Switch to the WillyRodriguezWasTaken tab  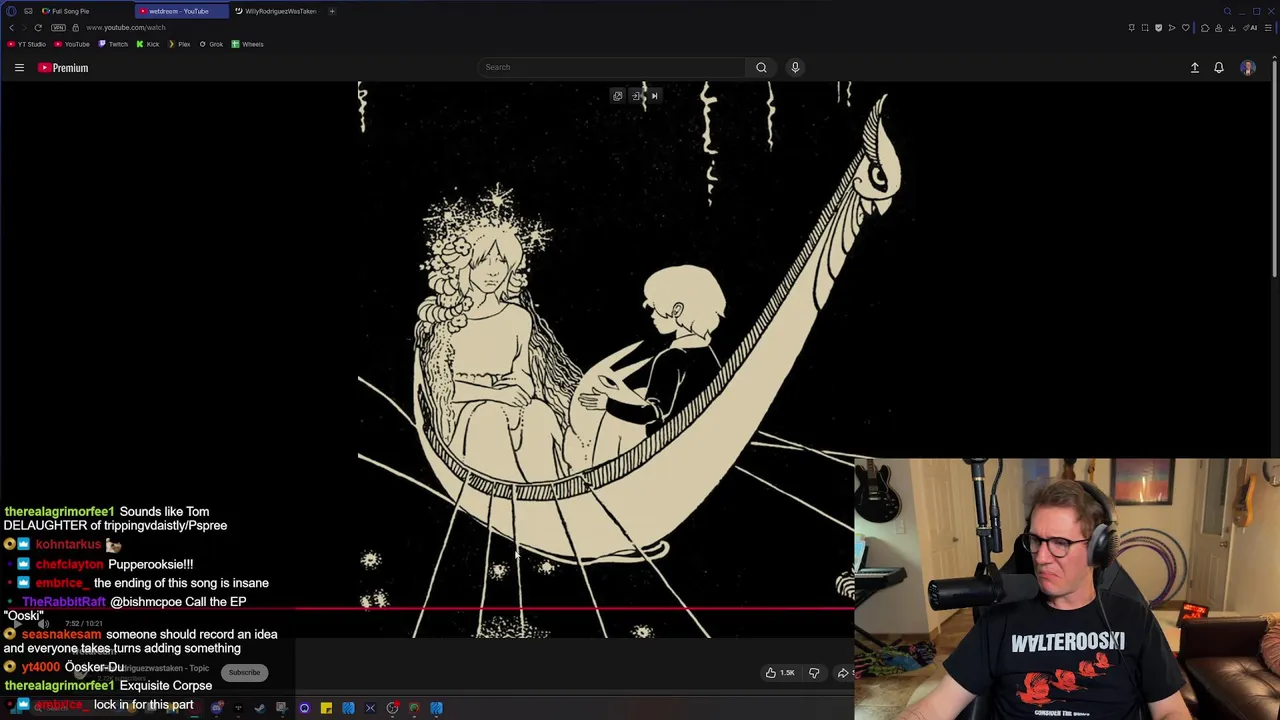pos(276,11)
